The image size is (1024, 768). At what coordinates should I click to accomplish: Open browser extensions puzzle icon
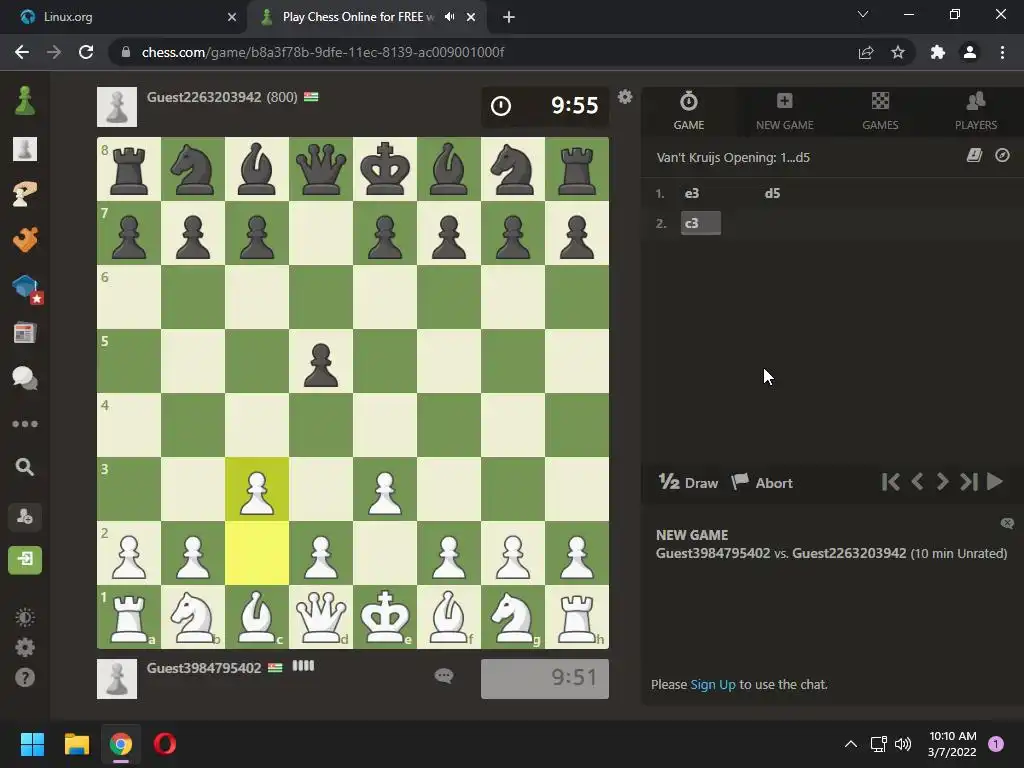coord(938,52)
